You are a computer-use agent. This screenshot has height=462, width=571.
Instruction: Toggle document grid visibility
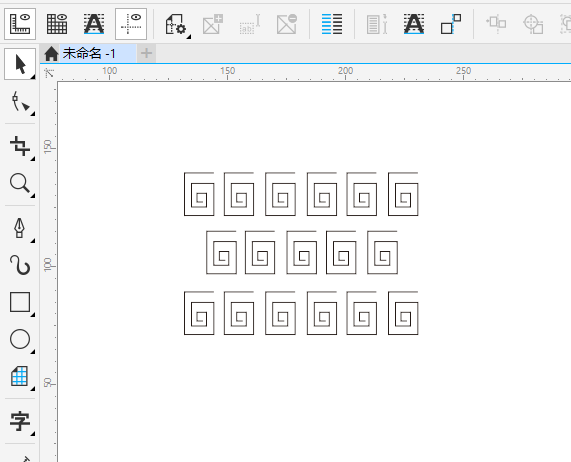click(57, 24)
